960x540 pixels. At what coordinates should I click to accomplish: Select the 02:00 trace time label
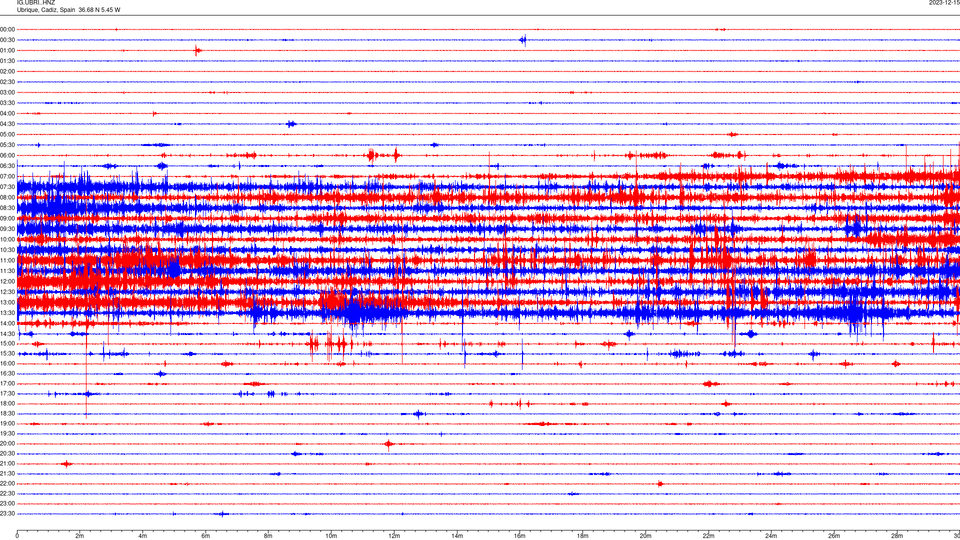[x=7, y=72]
